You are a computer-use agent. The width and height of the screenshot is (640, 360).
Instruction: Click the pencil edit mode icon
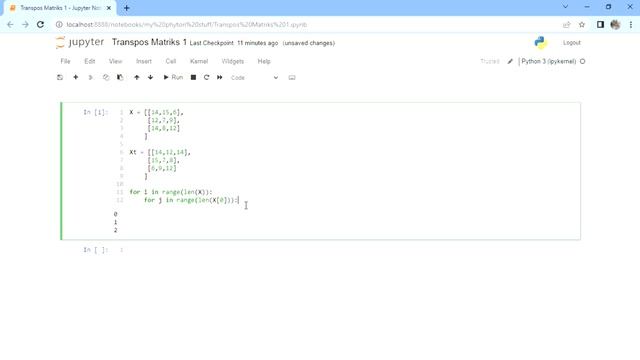[x=510, y=61]
